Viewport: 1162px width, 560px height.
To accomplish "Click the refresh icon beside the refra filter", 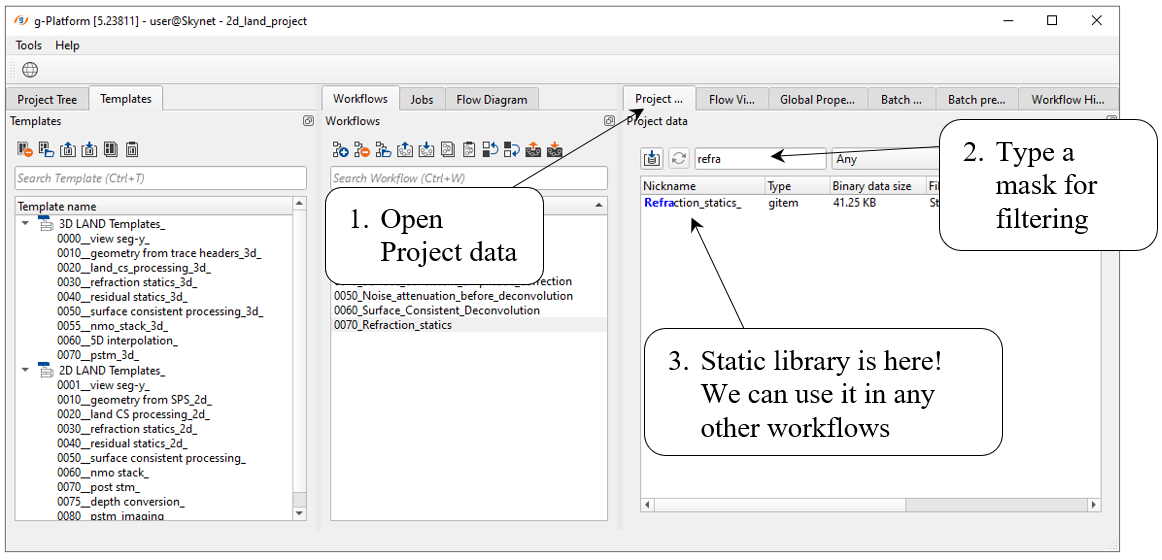I will point(679,159).
